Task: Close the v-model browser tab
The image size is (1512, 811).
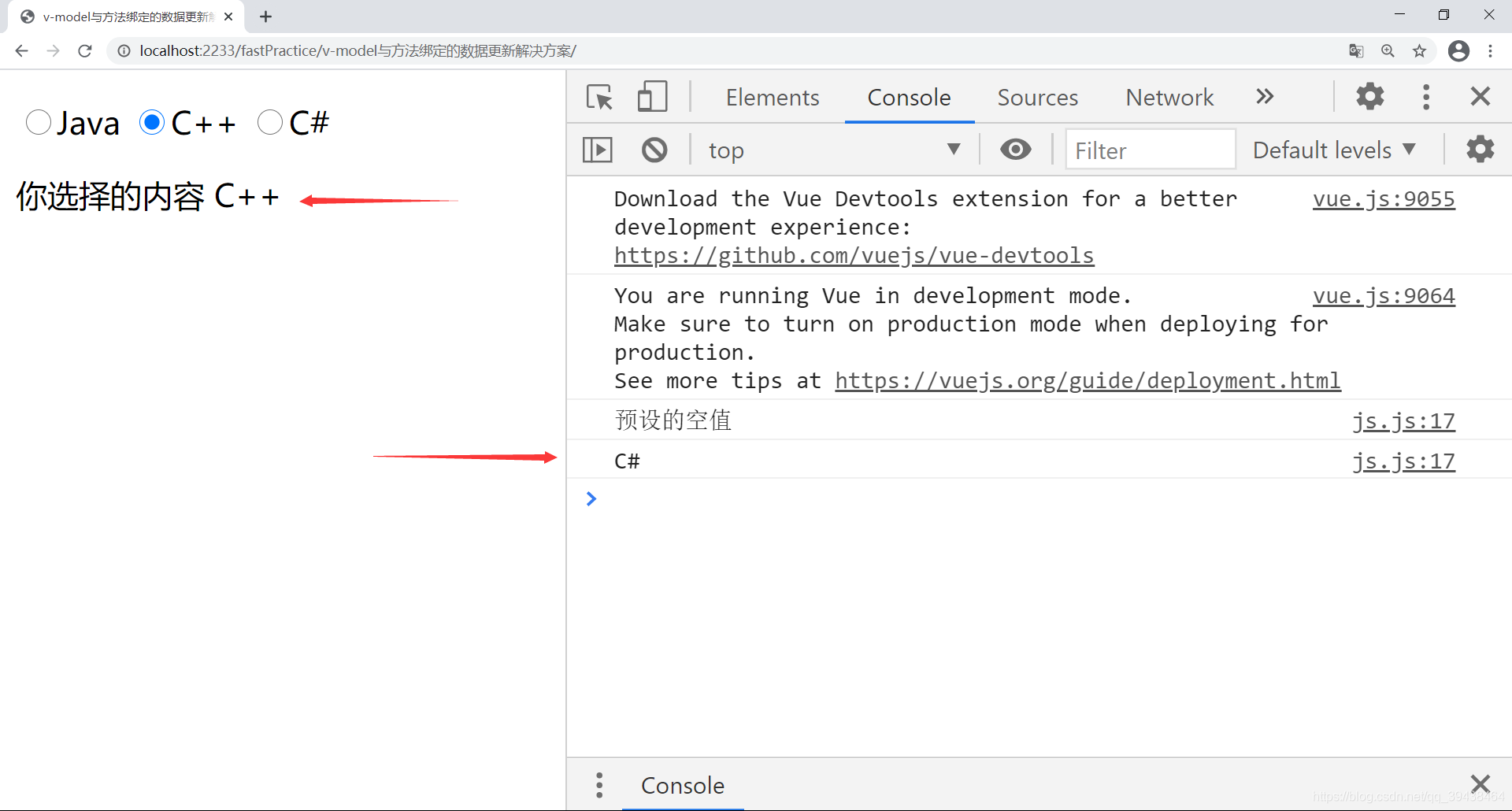Action: coord(228,17)
